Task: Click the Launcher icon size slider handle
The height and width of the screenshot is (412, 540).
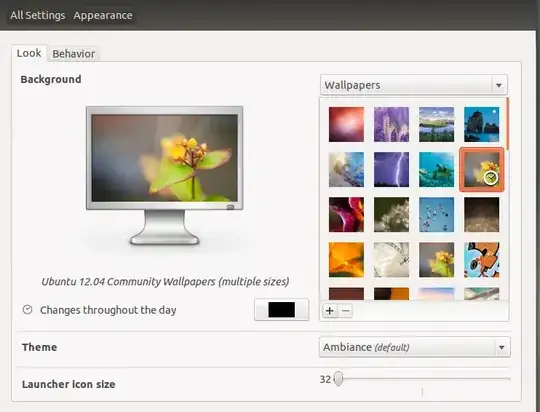Action: 339,379
